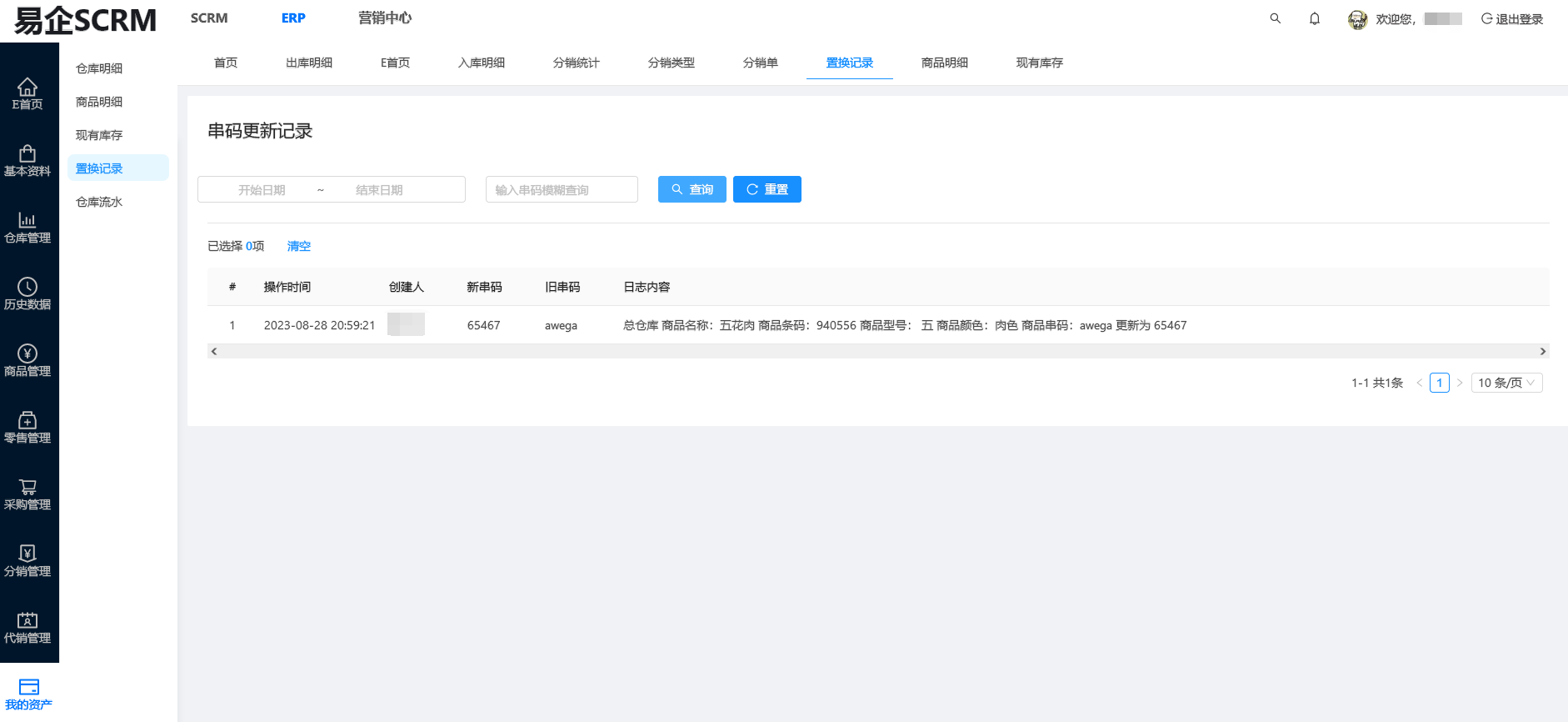This screenshot has width=1568, height=722.
Task: Click the 操作时间 column header
Action: pyautogui.click(x=287, y=287)
